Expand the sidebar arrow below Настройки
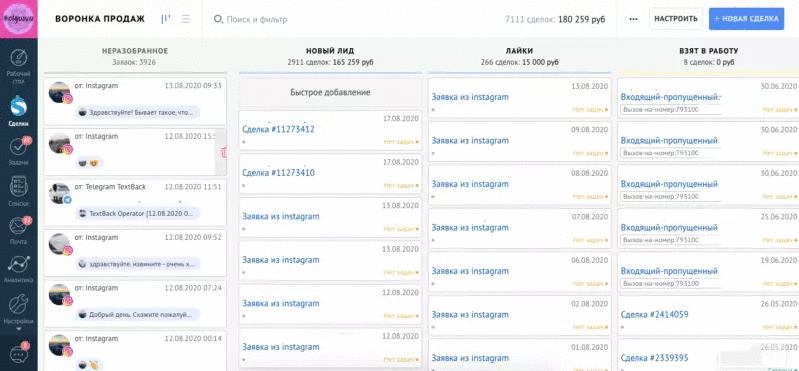 19,329
